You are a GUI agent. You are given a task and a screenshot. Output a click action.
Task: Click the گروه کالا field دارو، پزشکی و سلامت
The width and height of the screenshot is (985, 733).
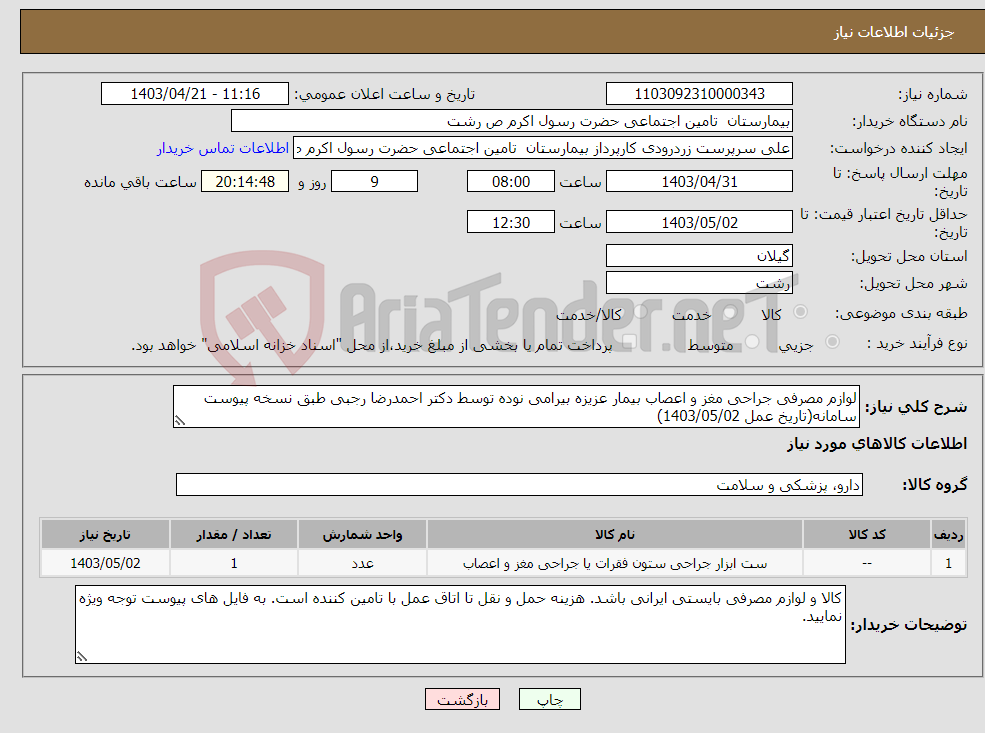[520, 485]
